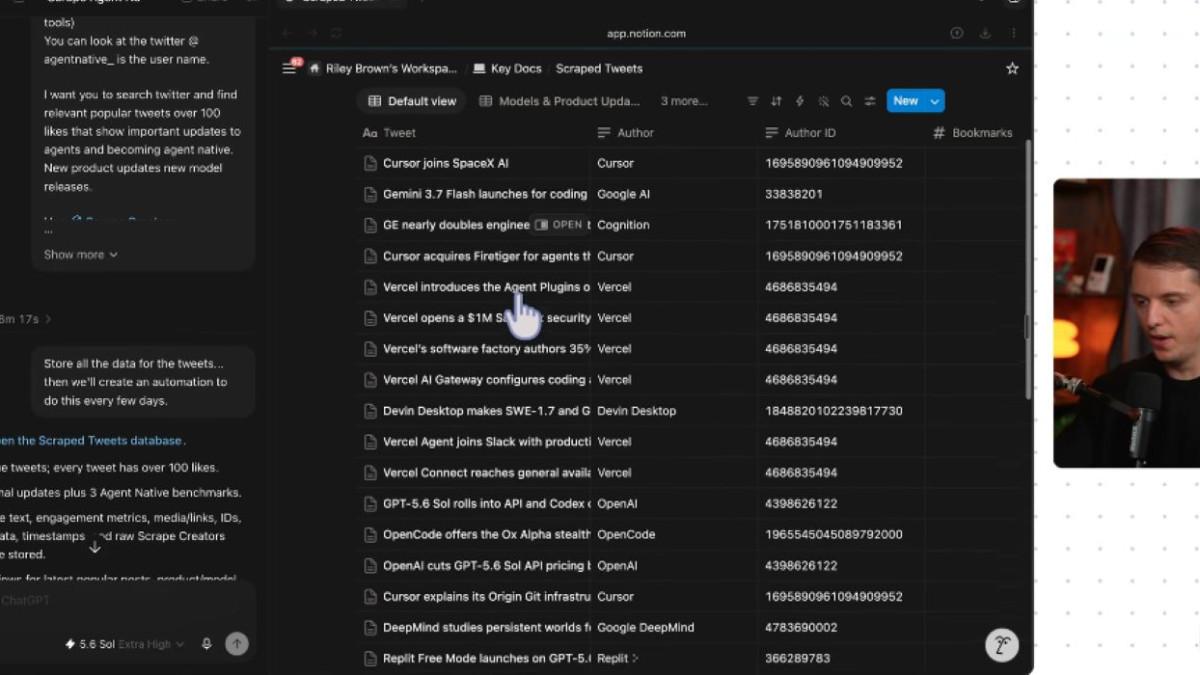Open the 5.6 Sol Extra High model selector
Screen dimensions: 1200x675
(x=124, y=644)
